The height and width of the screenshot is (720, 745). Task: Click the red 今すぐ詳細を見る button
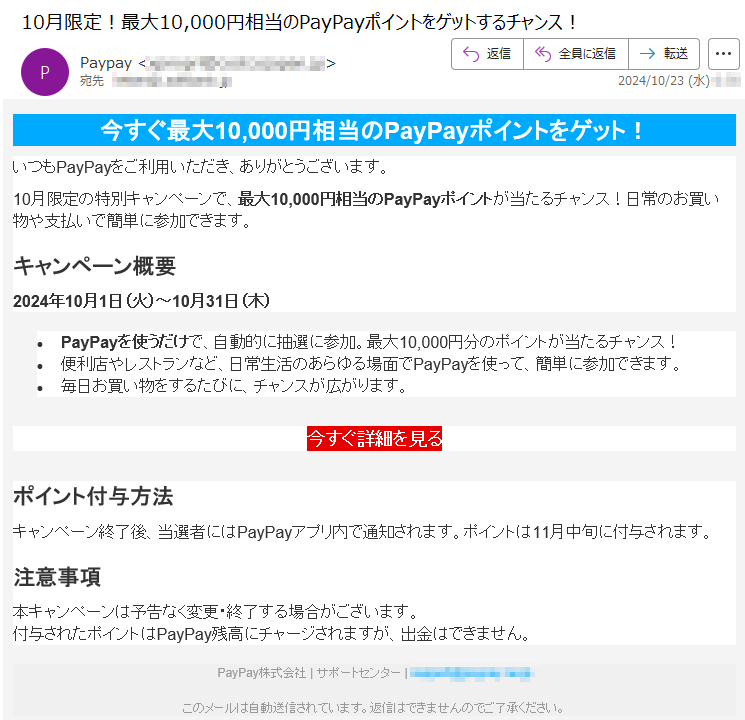(x=374, y=438)
